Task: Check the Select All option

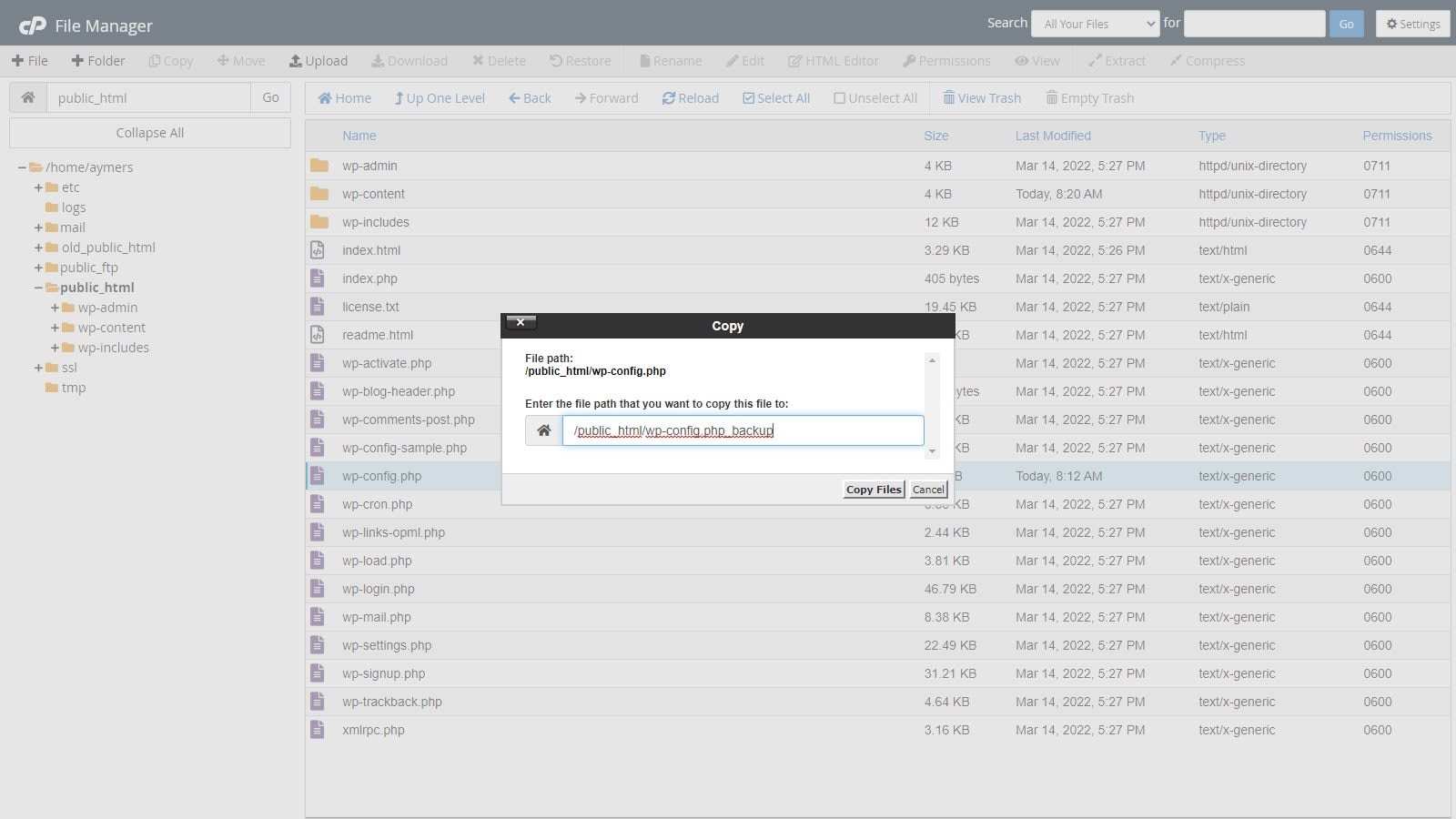Action: point(776,98)
